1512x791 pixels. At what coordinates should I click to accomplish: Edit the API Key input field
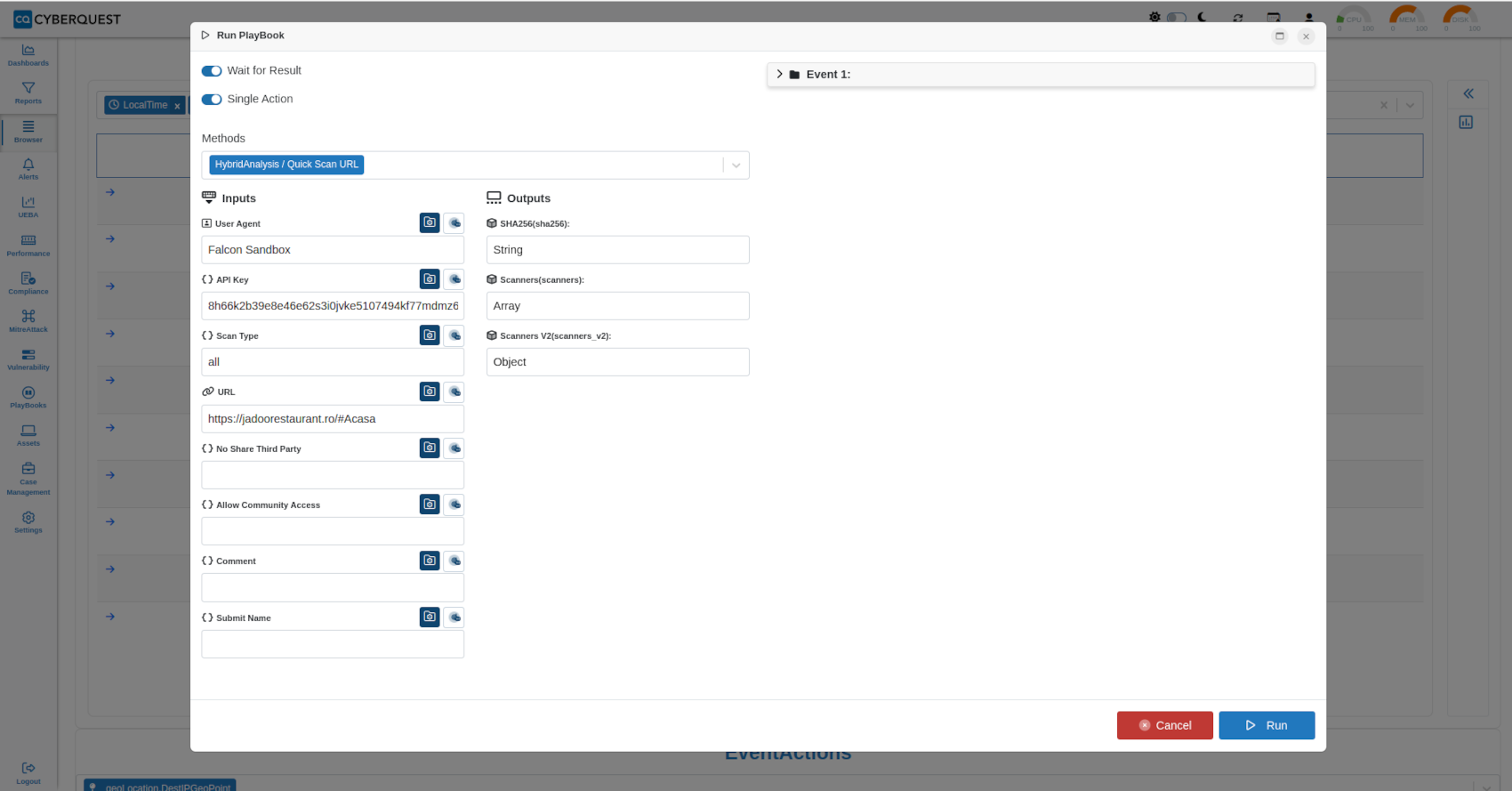[333, 306]
